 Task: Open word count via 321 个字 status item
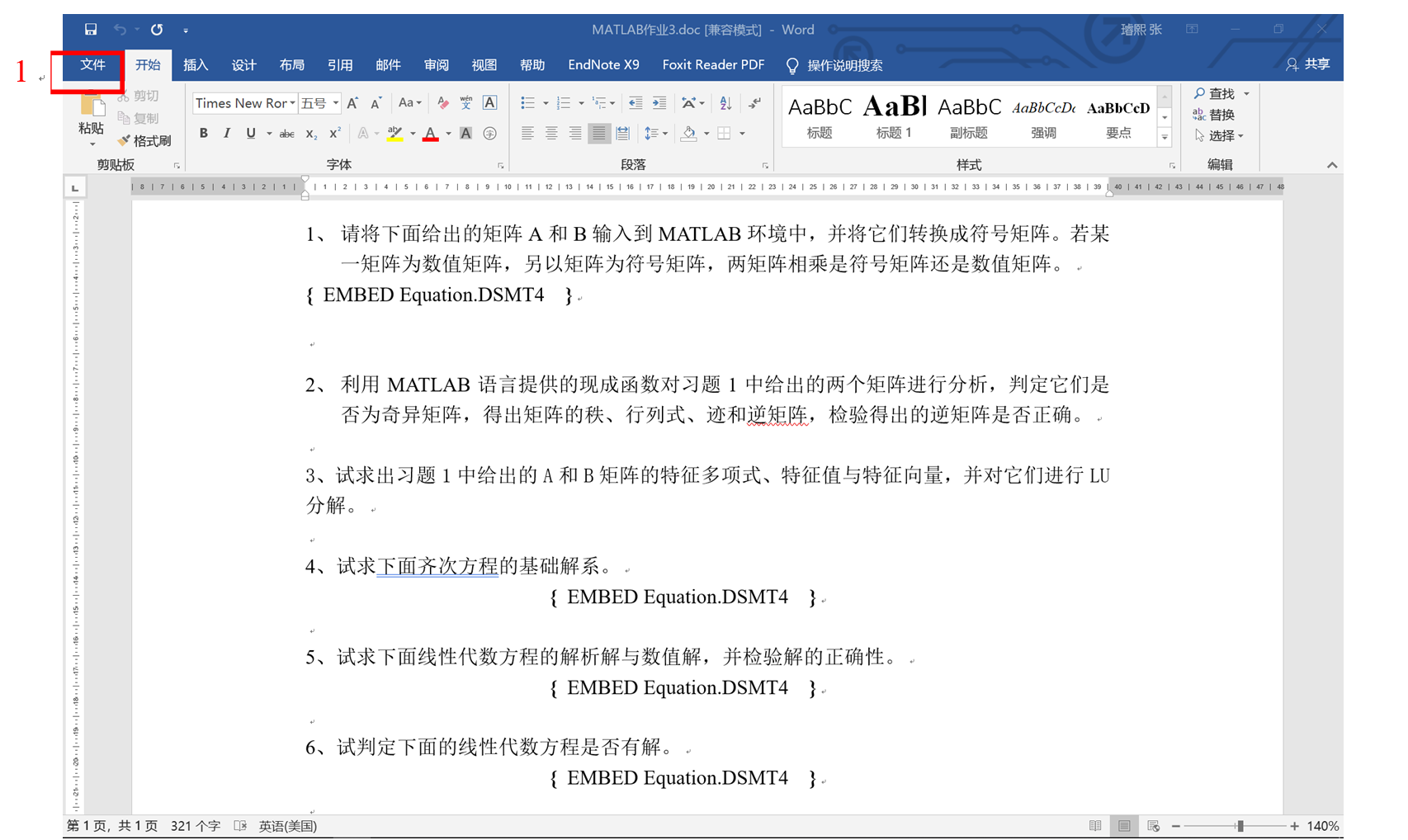point(195,825)
